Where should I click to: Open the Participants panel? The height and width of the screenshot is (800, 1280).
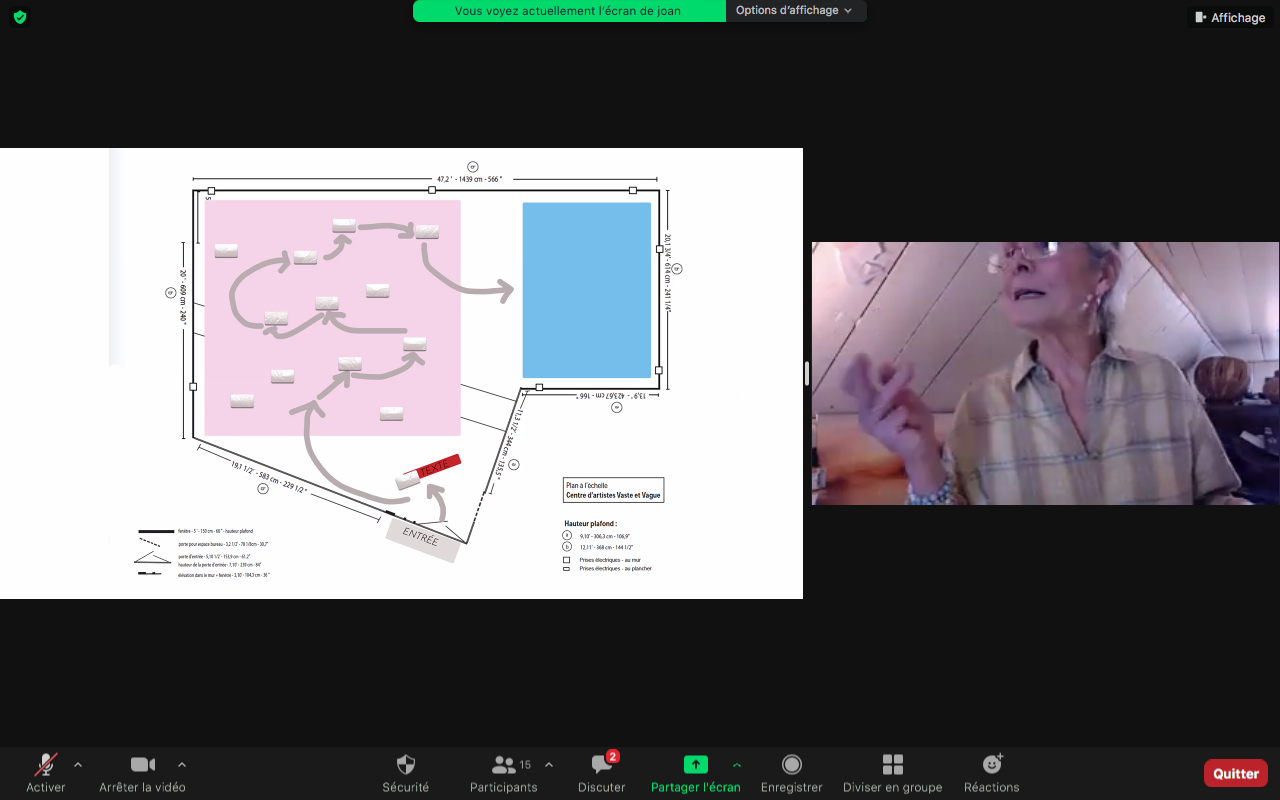[x=504, y=772]
